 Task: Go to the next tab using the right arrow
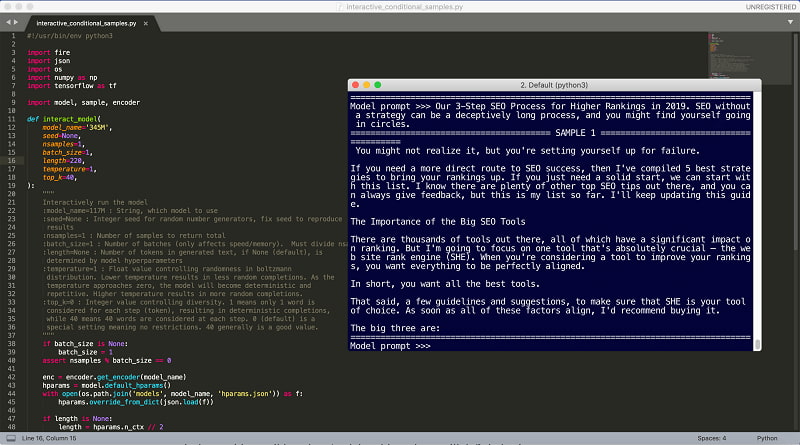(18, 22)
